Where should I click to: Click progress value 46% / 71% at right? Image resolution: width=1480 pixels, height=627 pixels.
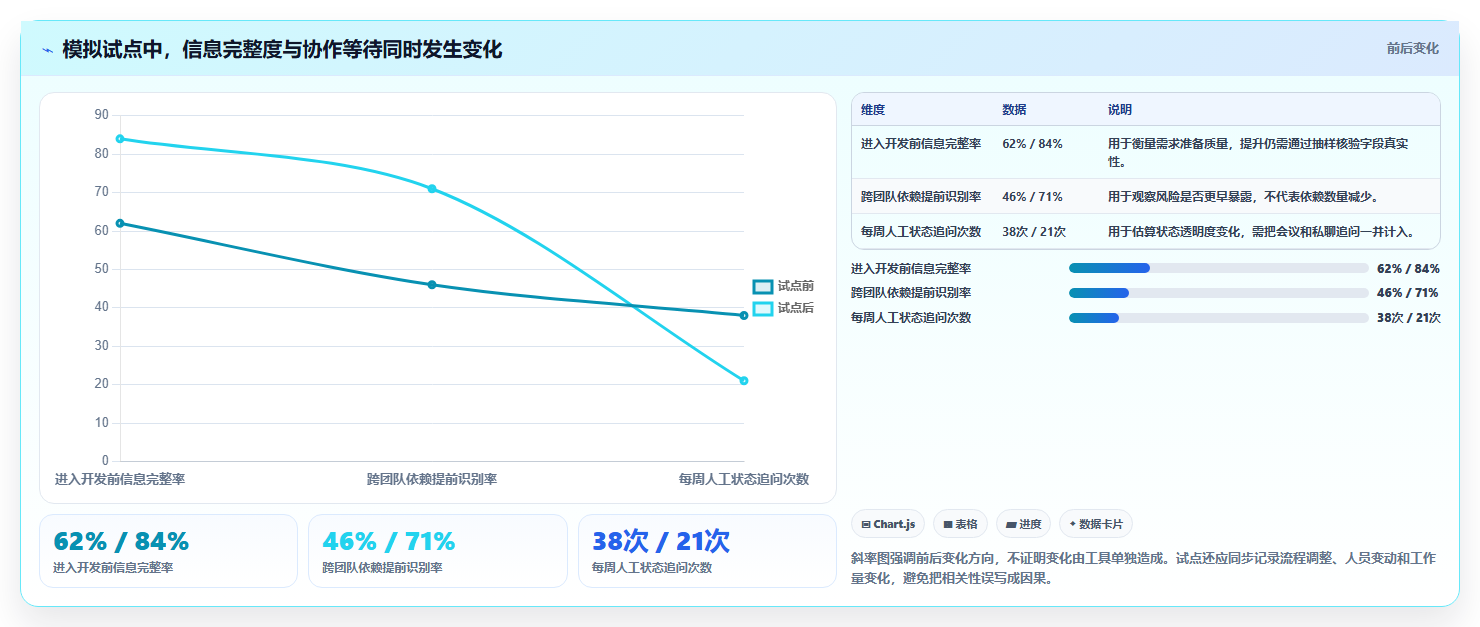pos(1408,293)
